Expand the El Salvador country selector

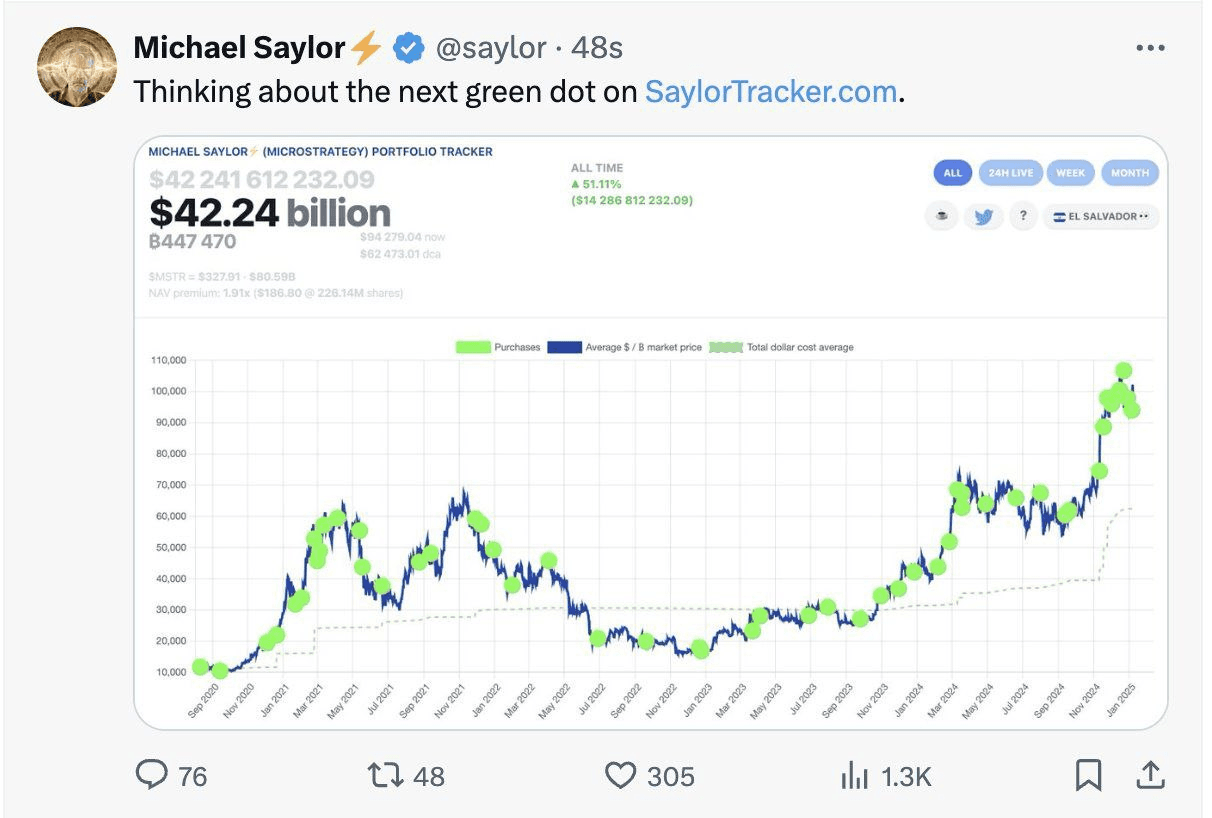(x=1101, y=216)
